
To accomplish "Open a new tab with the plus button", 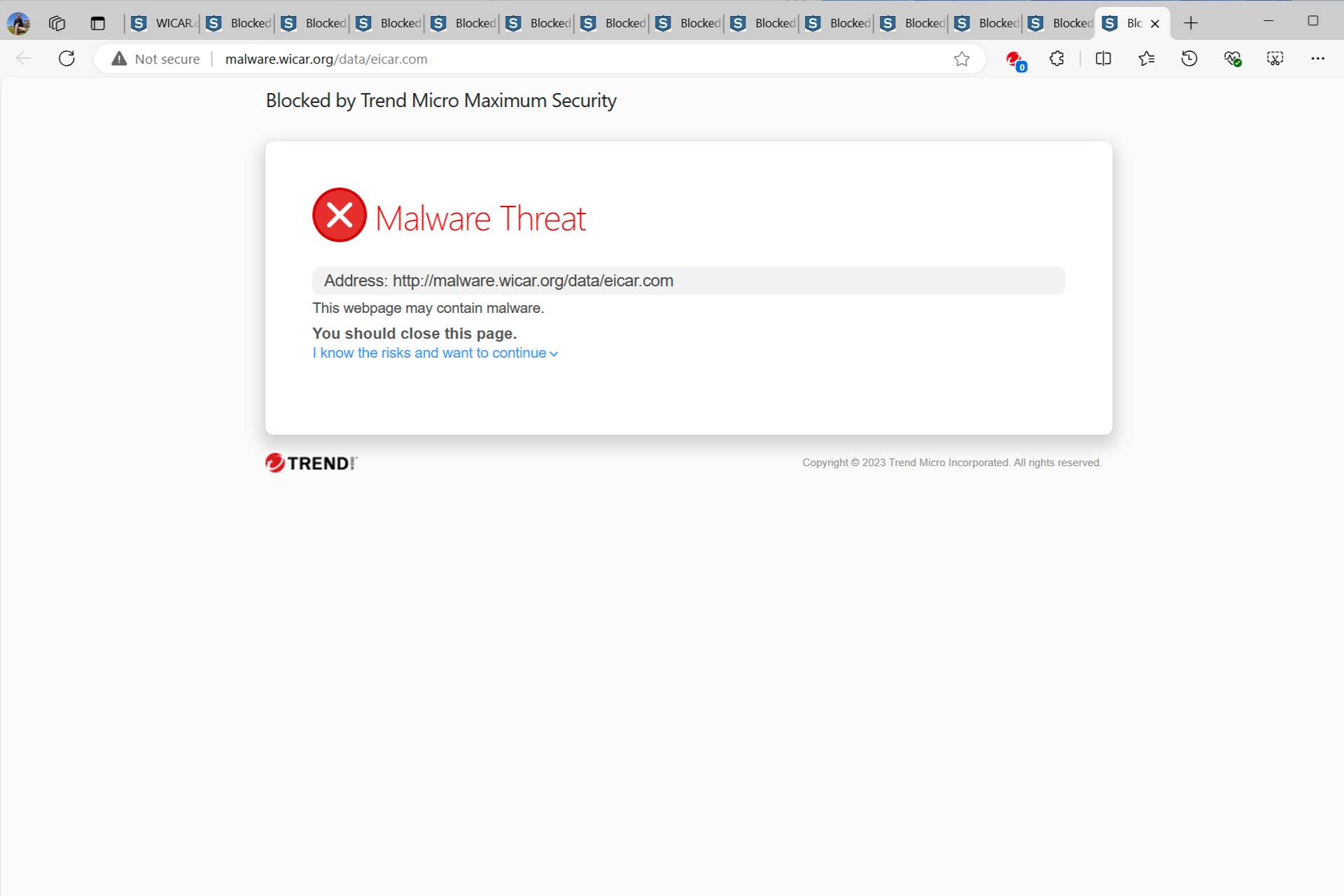I will [x=1191, y=23].
